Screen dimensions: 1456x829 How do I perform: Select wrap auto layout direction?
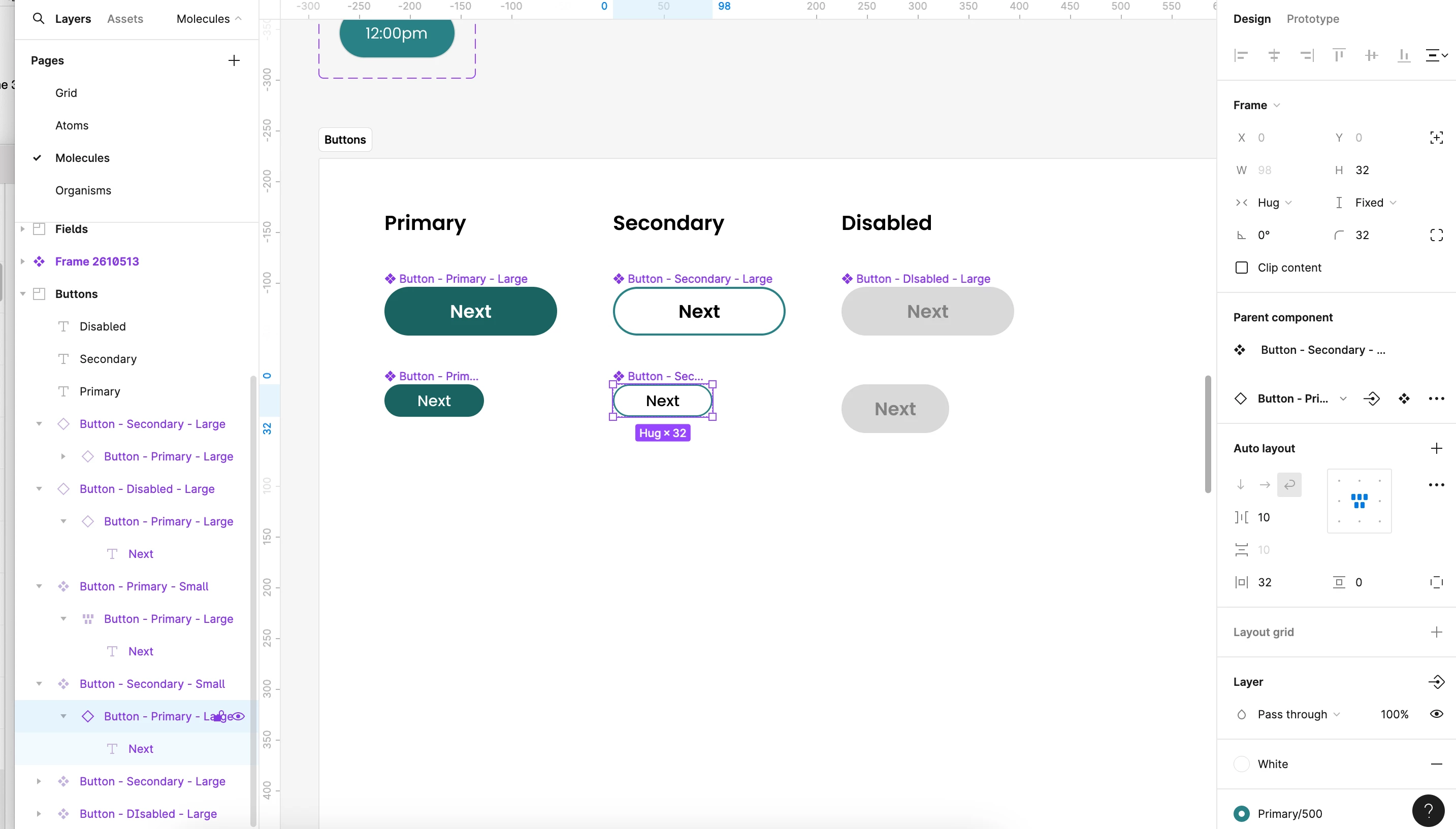pos(1289,484)
